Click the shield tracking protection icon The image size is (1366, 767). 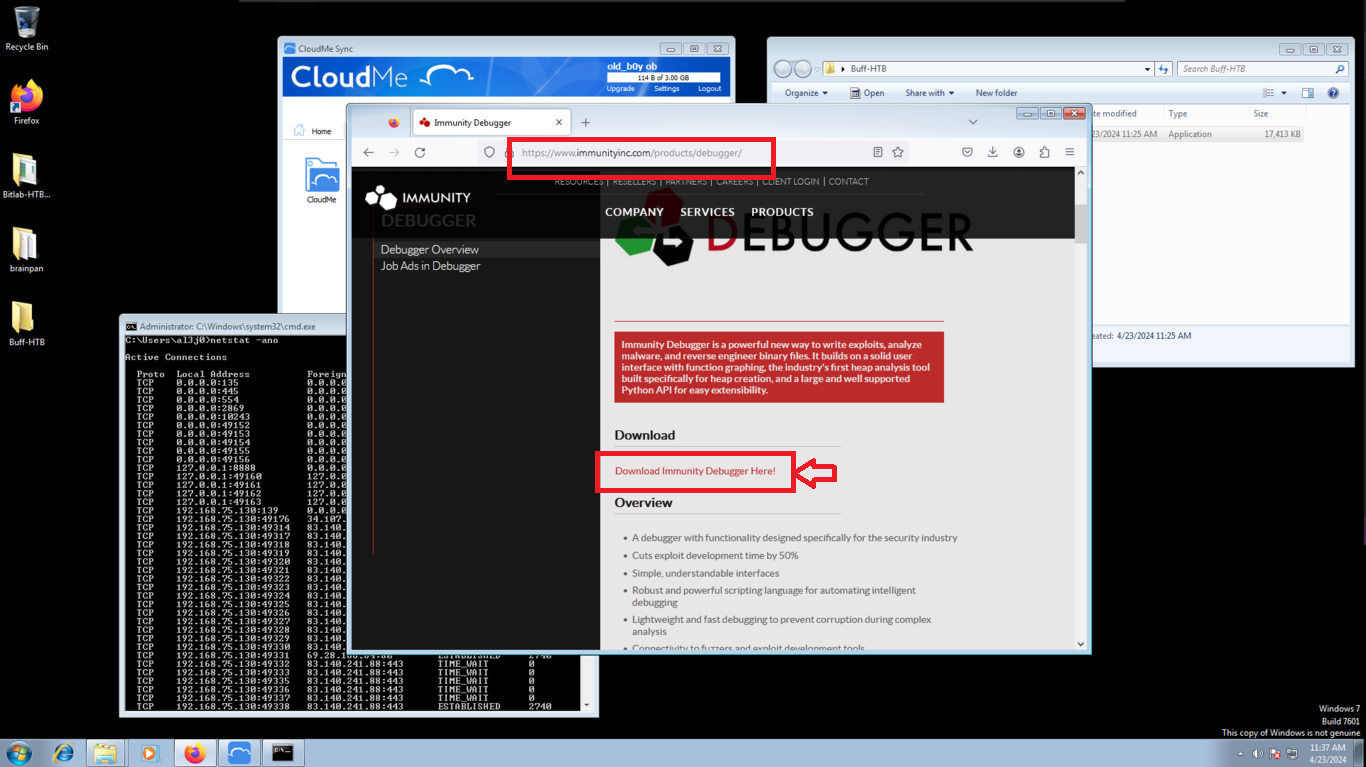(x=489, y=152)
